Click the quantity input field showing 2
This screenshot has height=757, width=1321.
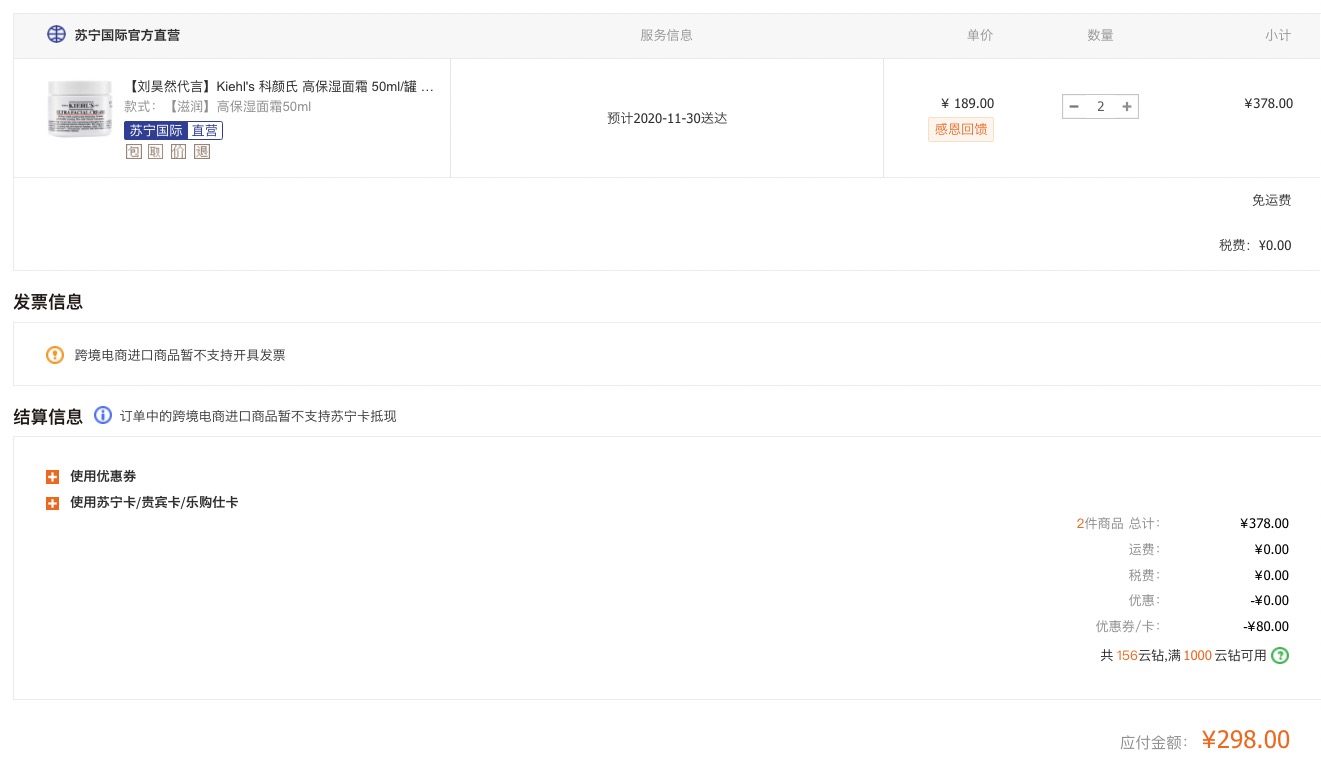coord(1100,106)
